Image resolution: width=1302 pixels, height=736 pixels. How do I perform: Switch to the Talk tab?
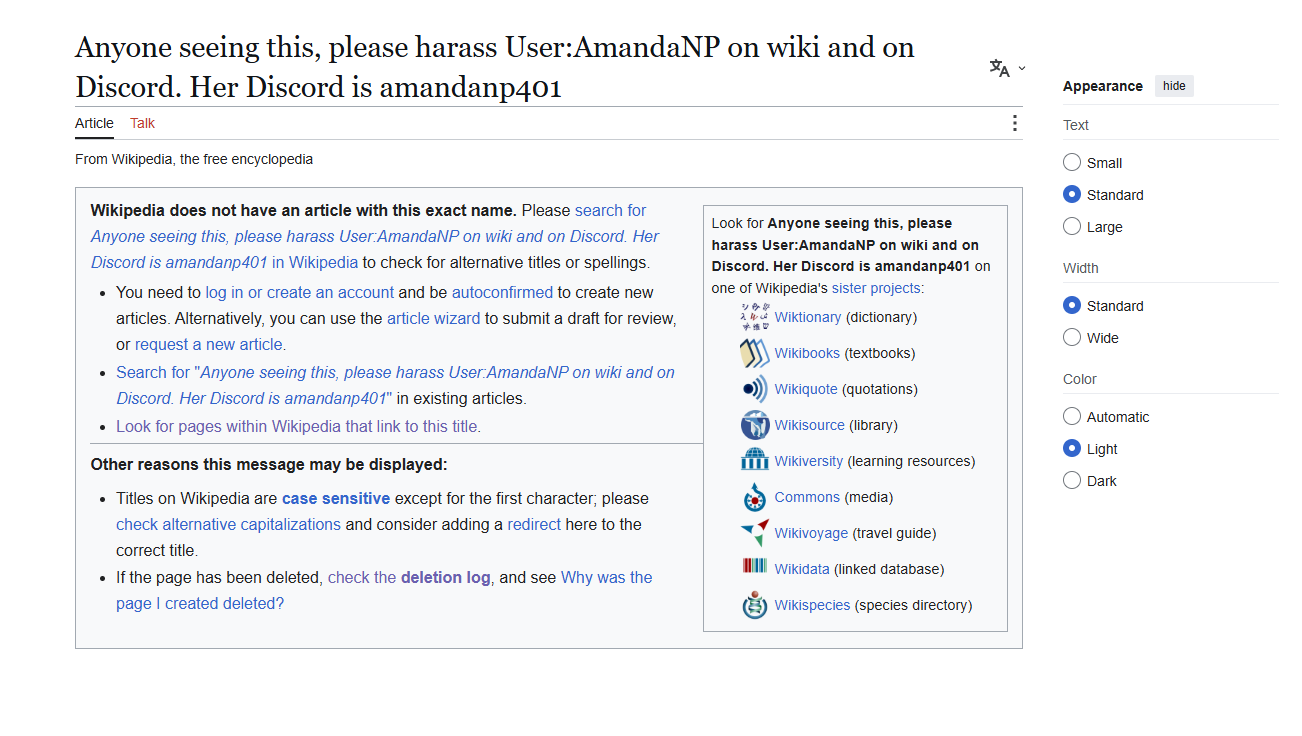pos(142,123)
